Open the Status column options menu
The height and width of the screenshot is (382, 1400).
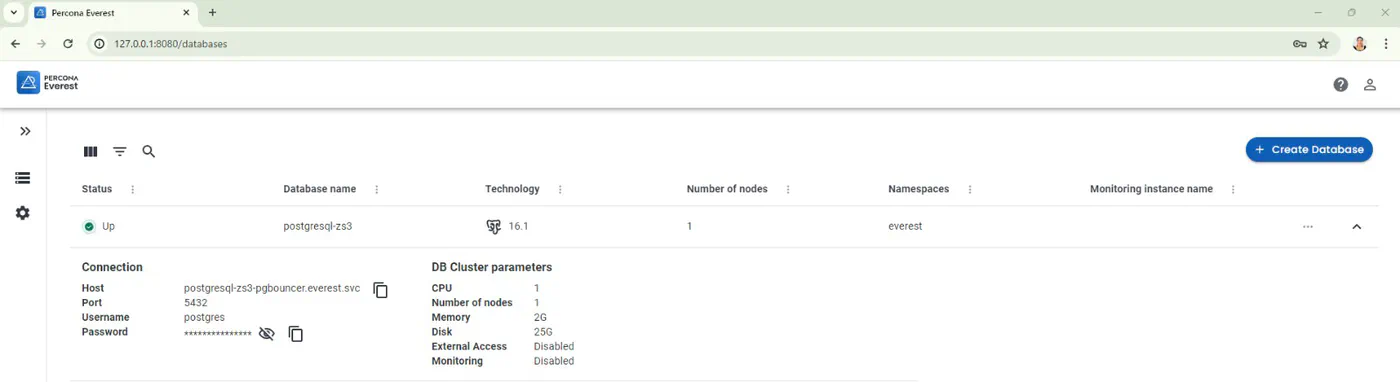(x=133, y=189)
